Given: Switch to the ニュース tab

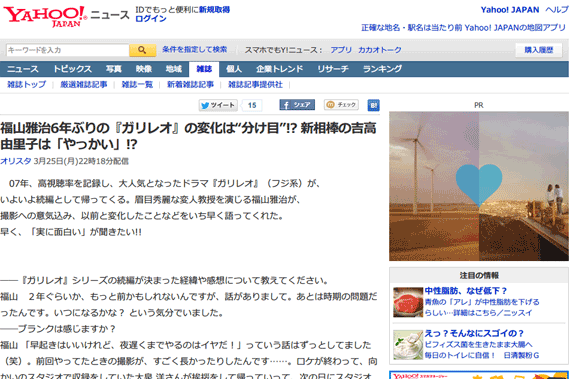Looking at the screenshot, I should click(x=23, y=69).
